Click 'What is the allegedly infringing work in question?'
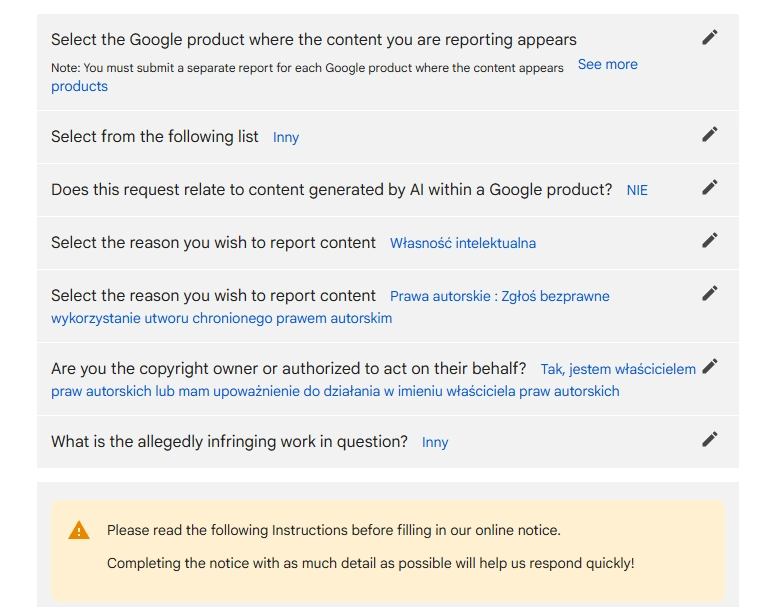Image resolution: width=767 pixels, height=607 pixels. tap(229, 442)
